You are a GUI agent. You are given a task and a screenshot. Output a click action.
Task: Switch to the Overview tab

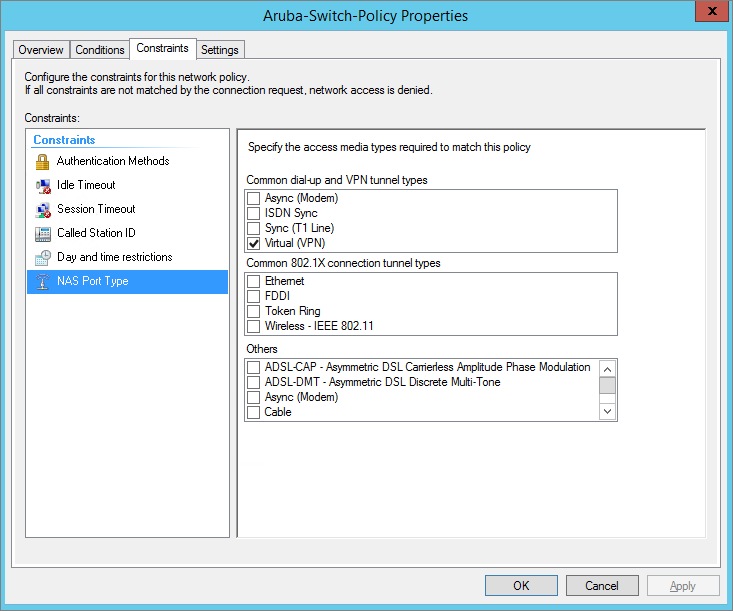(x=41, y=50)
